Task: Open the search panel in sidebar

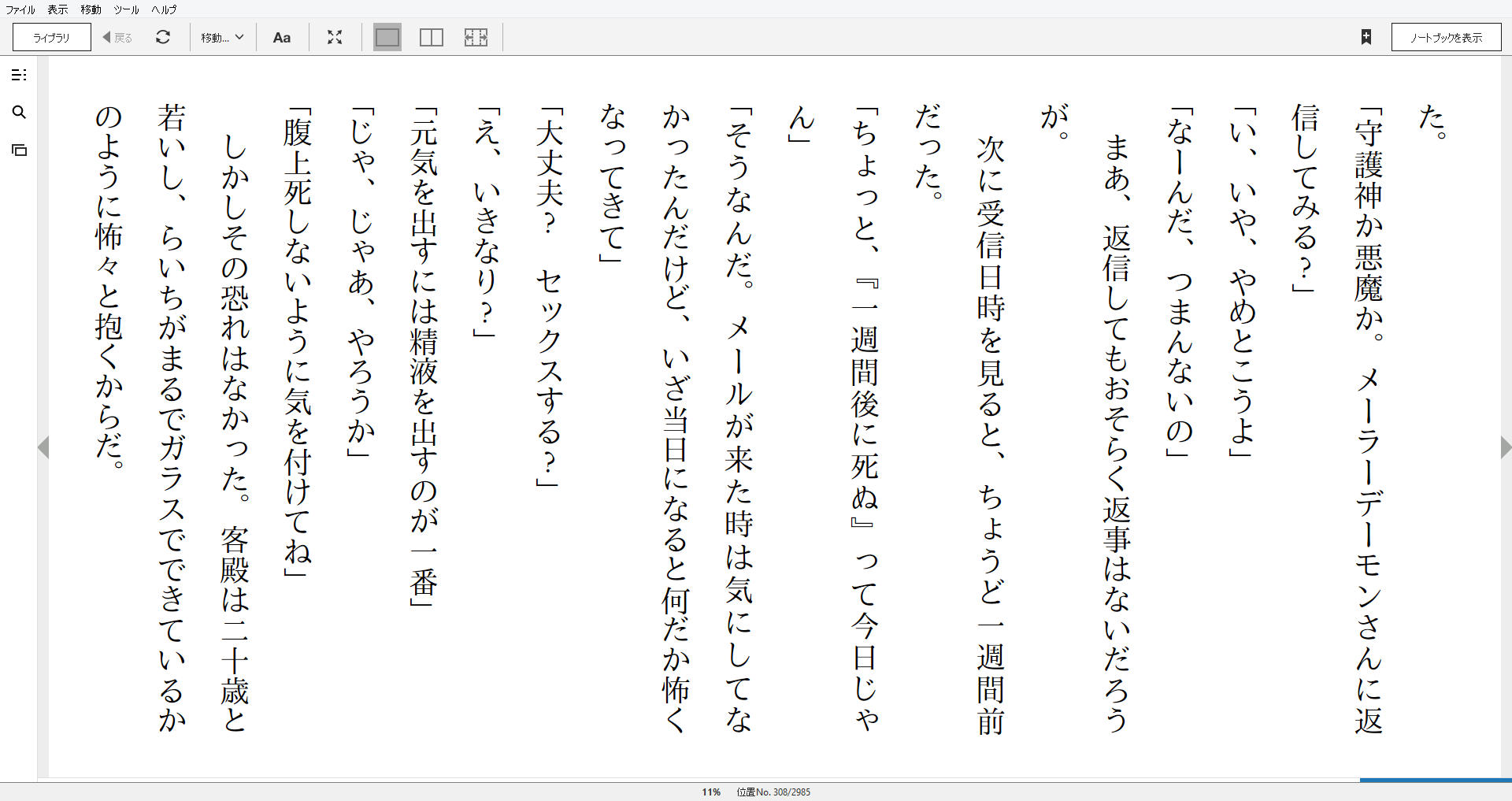Action: pyautogui.click(x=19, y=113)
